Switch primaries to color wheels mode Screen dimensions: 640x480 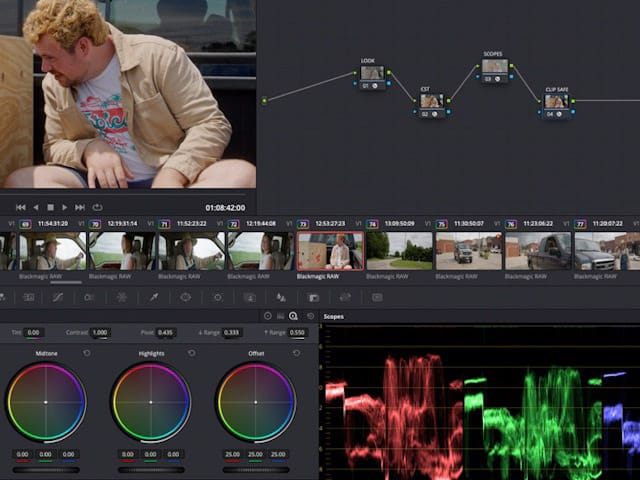pyautogui.click(x=268, y=316)
